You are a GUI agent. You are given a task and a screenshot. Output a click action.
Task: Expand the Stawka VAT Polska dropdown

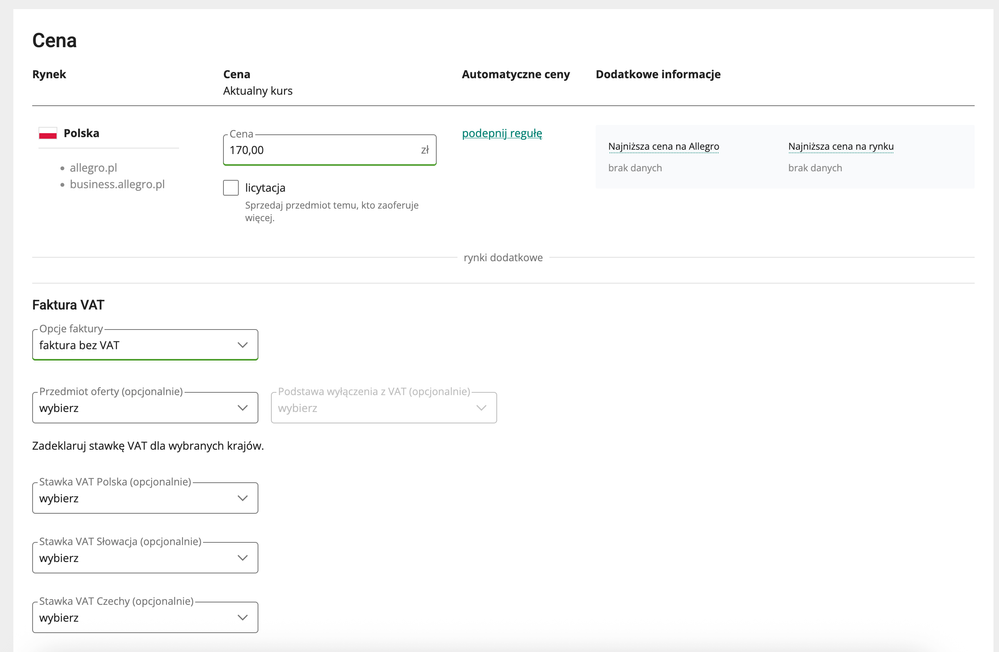click(x=145, y=498)
